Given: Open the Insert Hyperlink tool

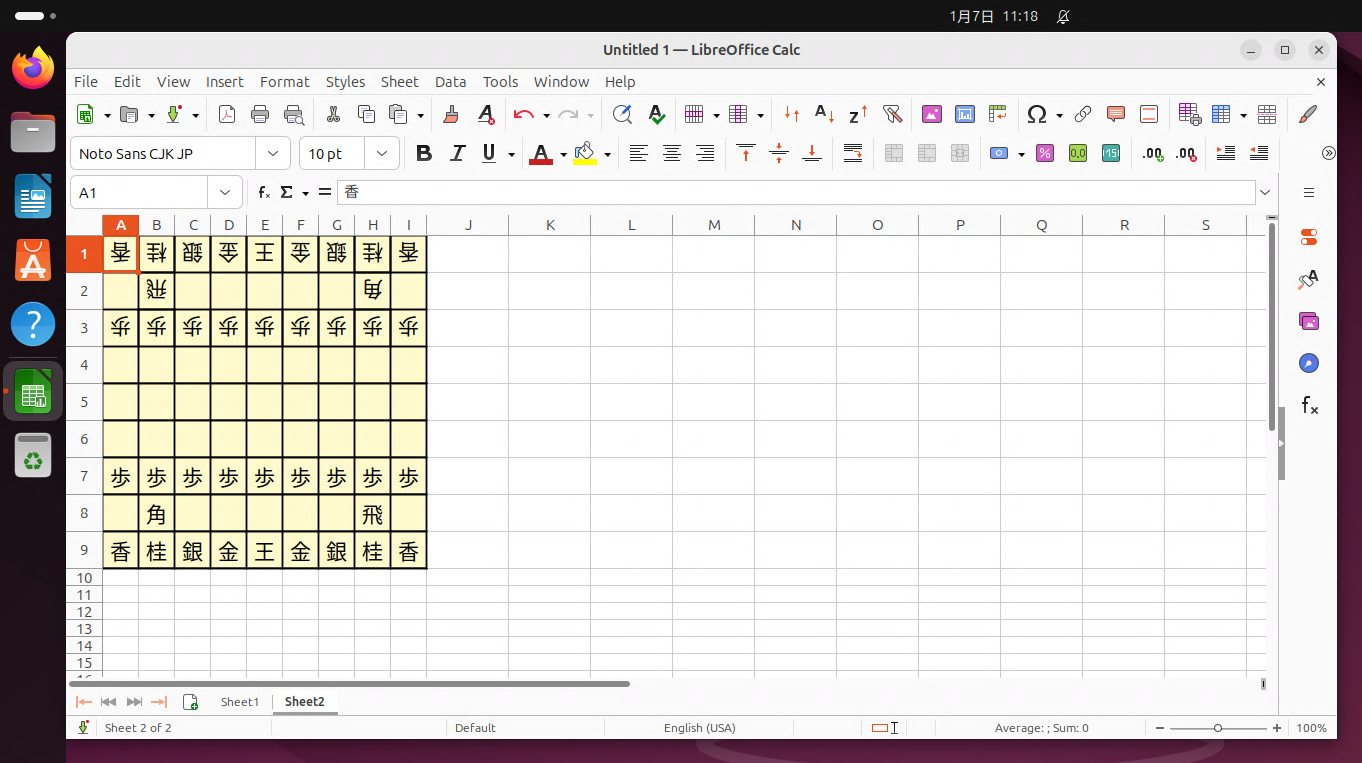Looking at the screenshot, I should (x=1083, y=114).
